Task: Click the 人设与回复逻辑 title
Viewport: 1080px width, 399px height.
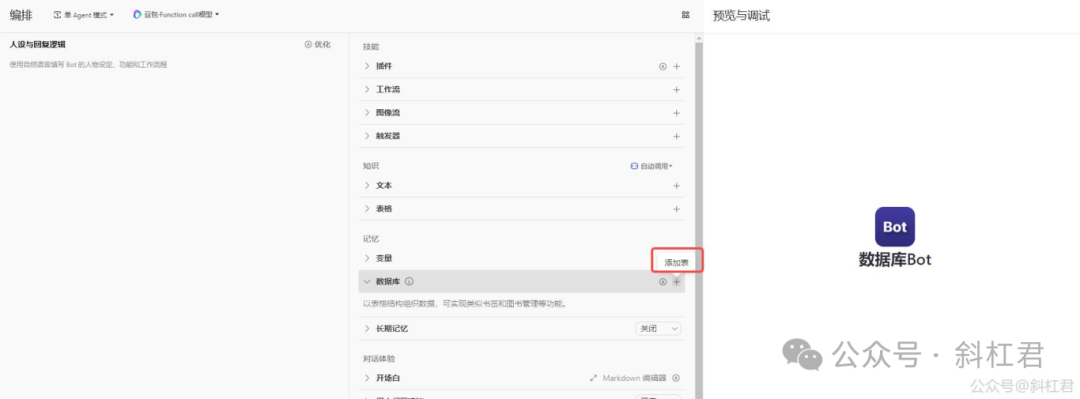Action: pyautogui.click(x=38, y=44)
